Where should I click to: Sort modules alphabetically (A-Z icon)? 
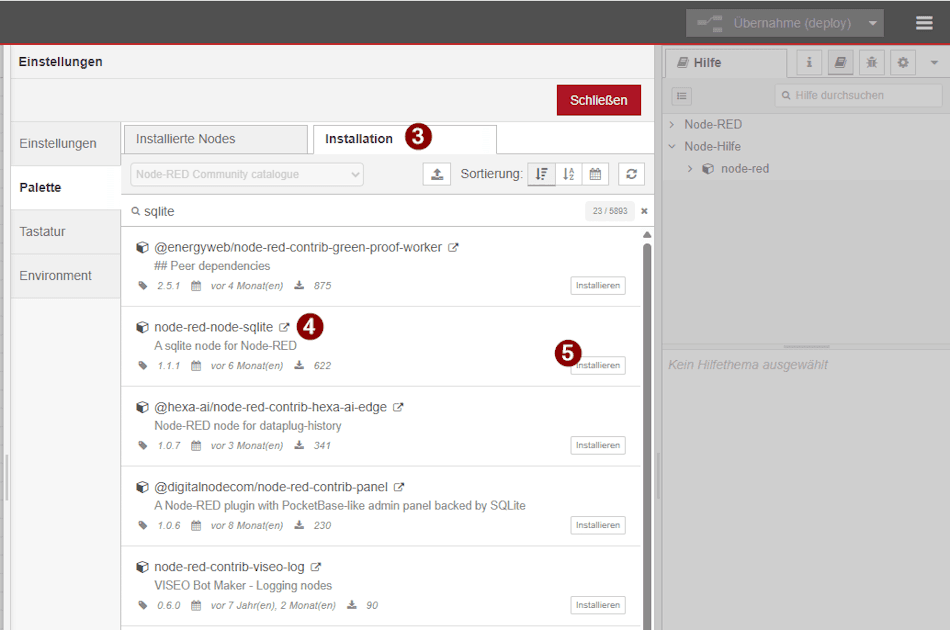pos(567,173)
